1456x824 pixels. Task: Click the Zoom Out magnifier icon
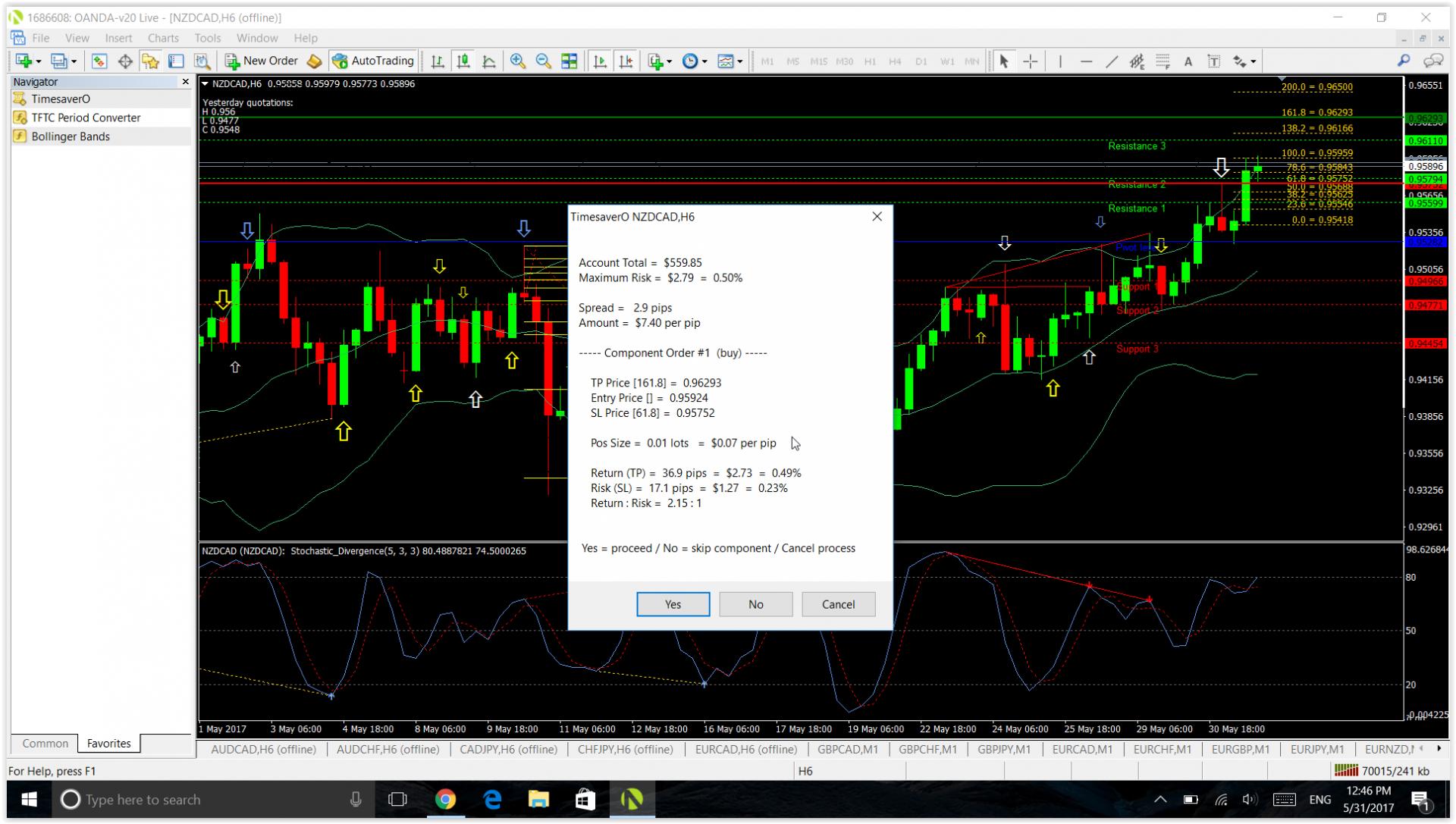543,61
